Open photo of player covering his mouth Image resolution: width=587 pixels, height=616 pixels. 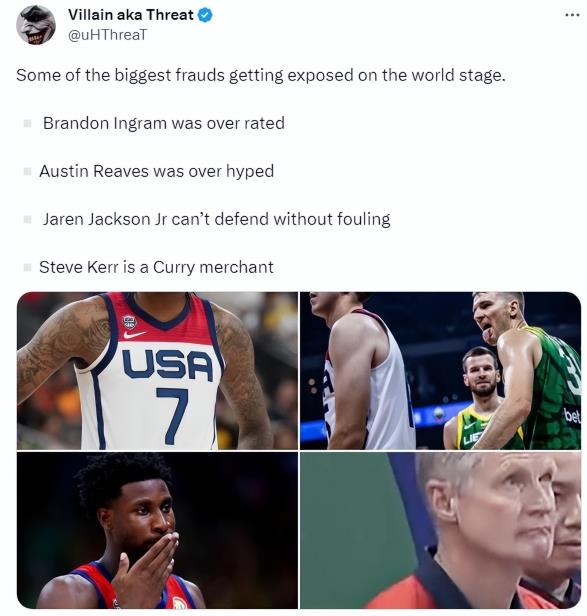click(157, 530)
